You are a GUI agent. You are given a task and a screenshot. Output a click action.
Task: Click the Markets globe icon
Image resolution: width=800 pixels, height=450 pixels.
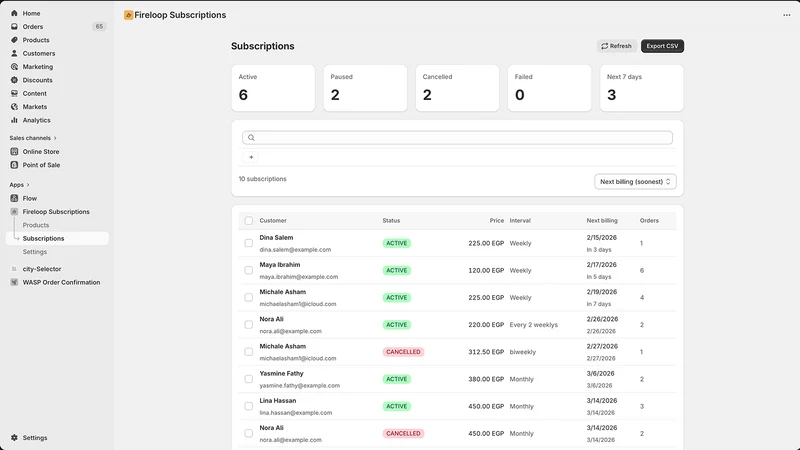tap(14, 107)
